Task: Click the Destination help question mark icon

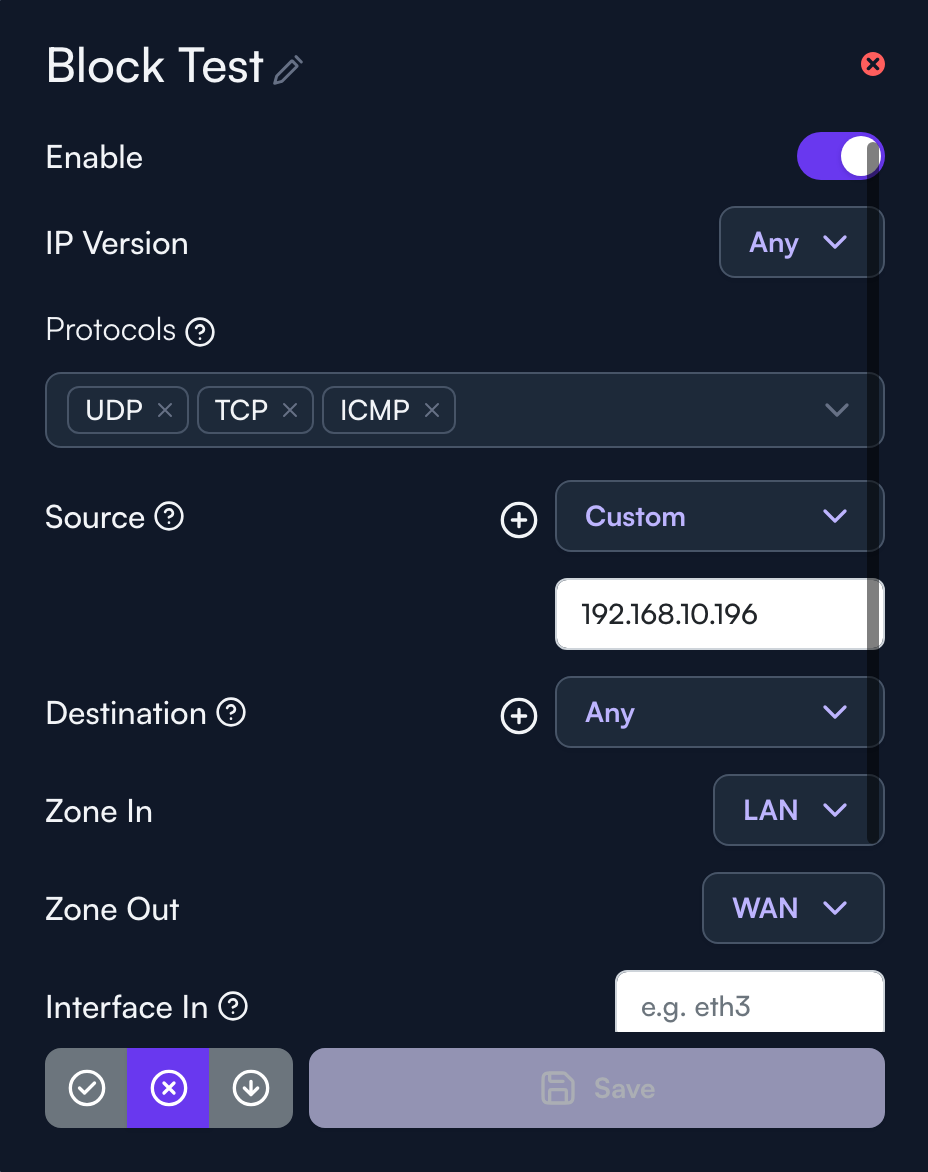Action: 231,712
